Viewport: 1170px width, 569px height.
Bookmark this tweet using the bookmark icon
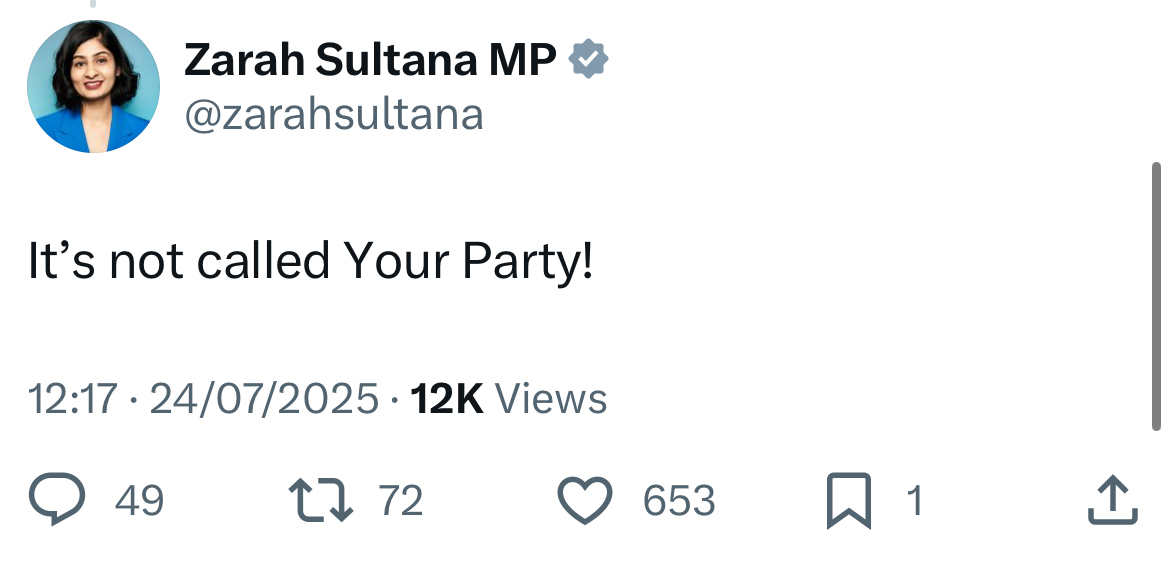848,501
